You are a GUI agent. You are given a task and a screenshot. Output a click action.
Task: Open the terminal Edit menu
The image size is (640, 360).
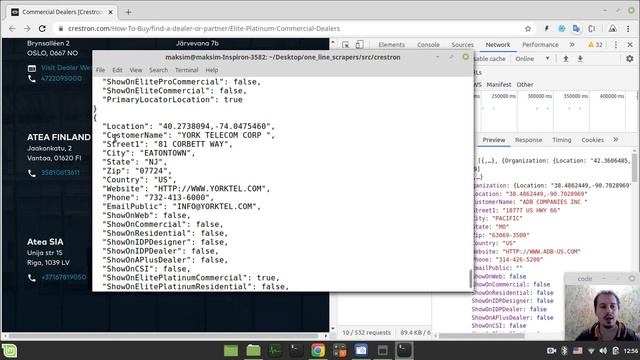pos(117,70)
